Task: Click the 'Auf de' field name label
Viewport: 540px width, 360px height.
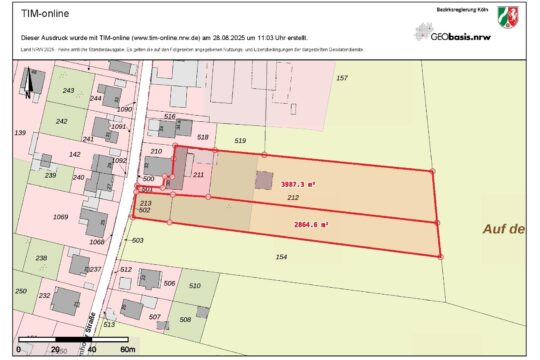Action: click(503, 229)
